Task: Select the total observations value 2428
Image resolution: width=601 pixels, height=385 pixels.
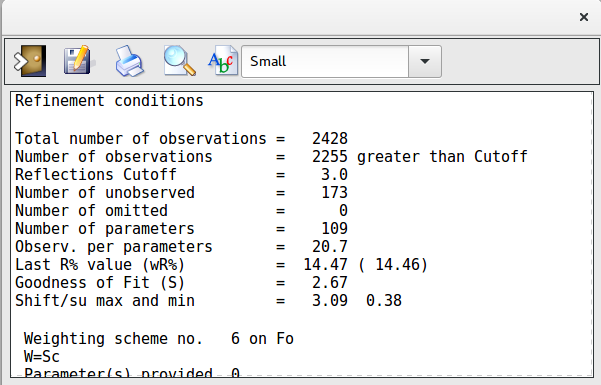Action: pos(330,138)
